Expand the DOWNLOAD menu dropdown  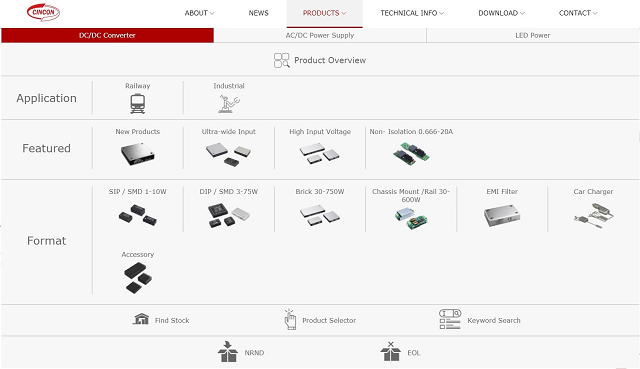pyautogui.click(x=501, y=13)
